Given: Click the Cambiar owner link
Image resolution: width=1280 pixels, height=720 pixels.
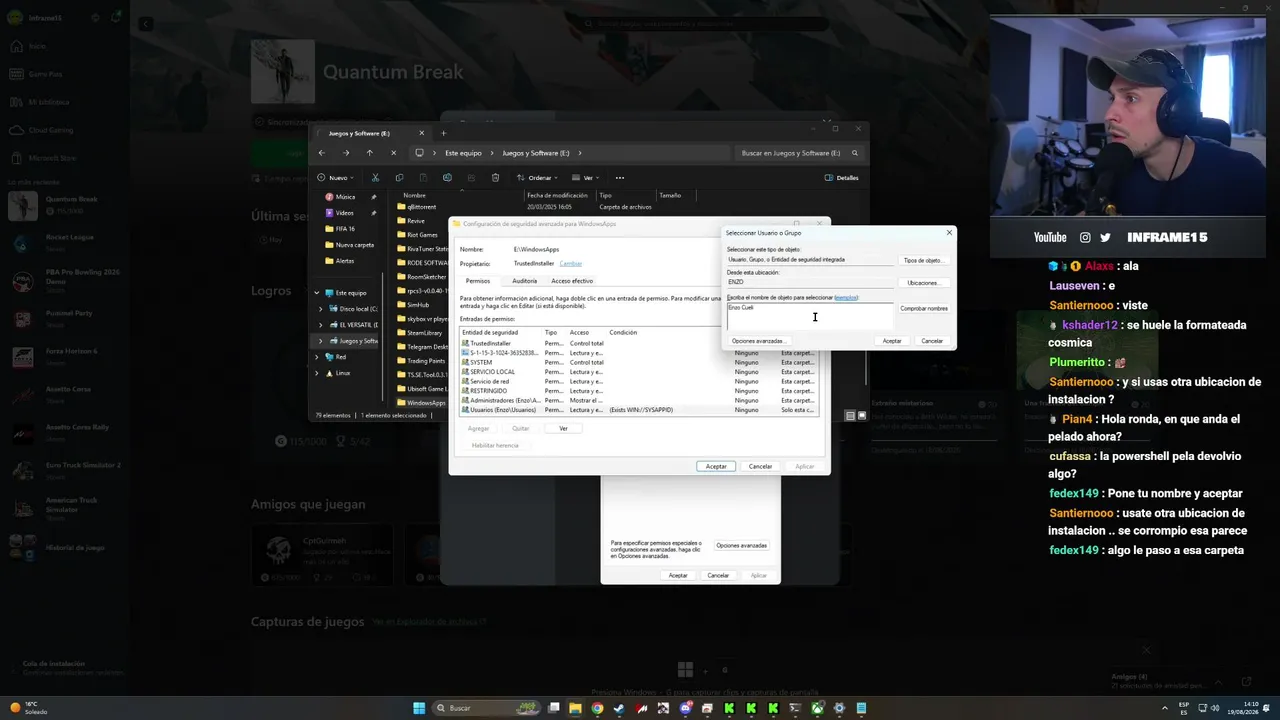Looking at the screenshot, I should click(x=570, y=263).
